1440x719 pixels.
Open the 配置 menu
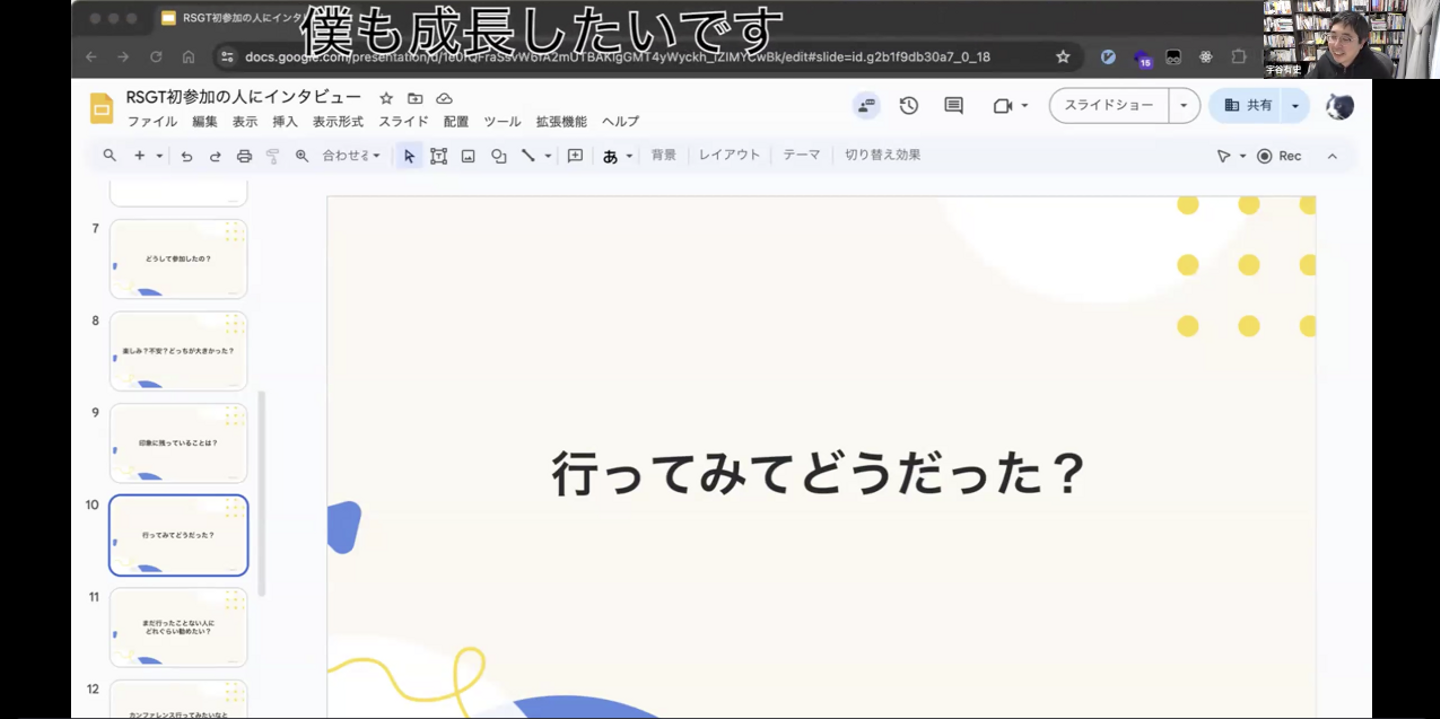(x=456, y=122)
